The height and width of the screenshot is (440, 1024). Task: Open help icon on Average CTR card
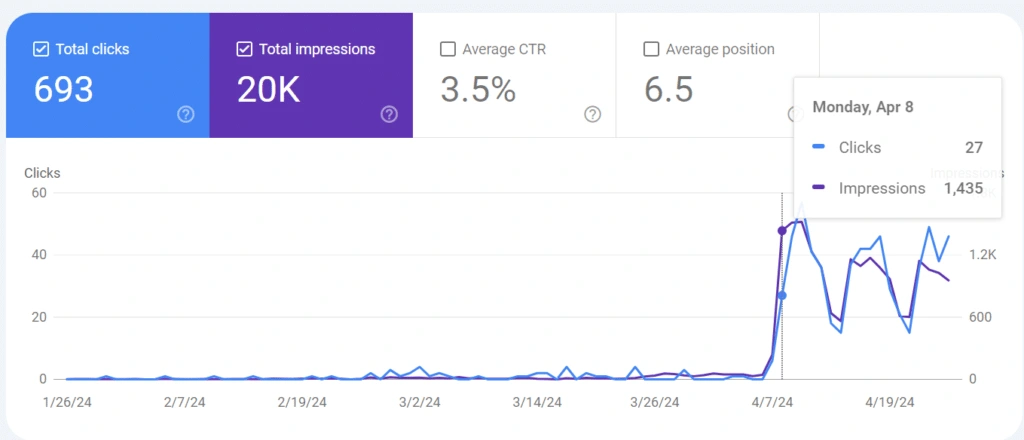pyautogui.click(x=592, y=115)
